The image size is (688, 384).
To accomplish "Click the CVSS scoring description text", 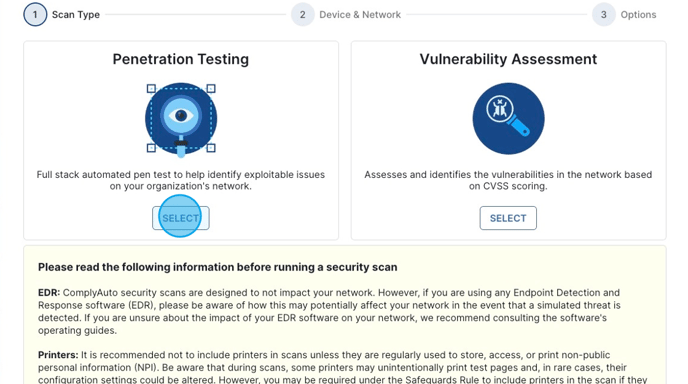I will click(x=508, y=180).
